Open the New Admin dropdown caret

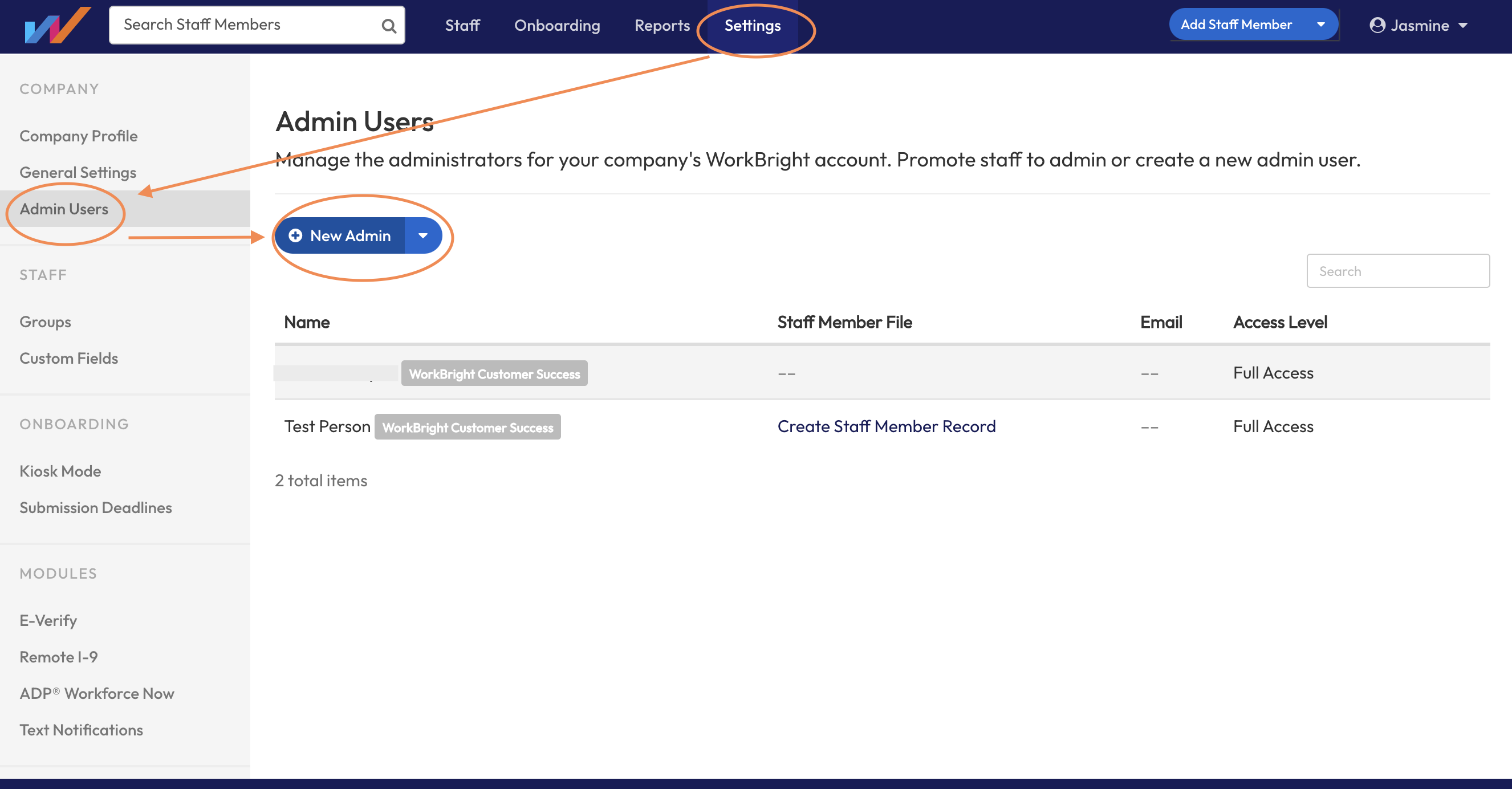pos(422,235)
